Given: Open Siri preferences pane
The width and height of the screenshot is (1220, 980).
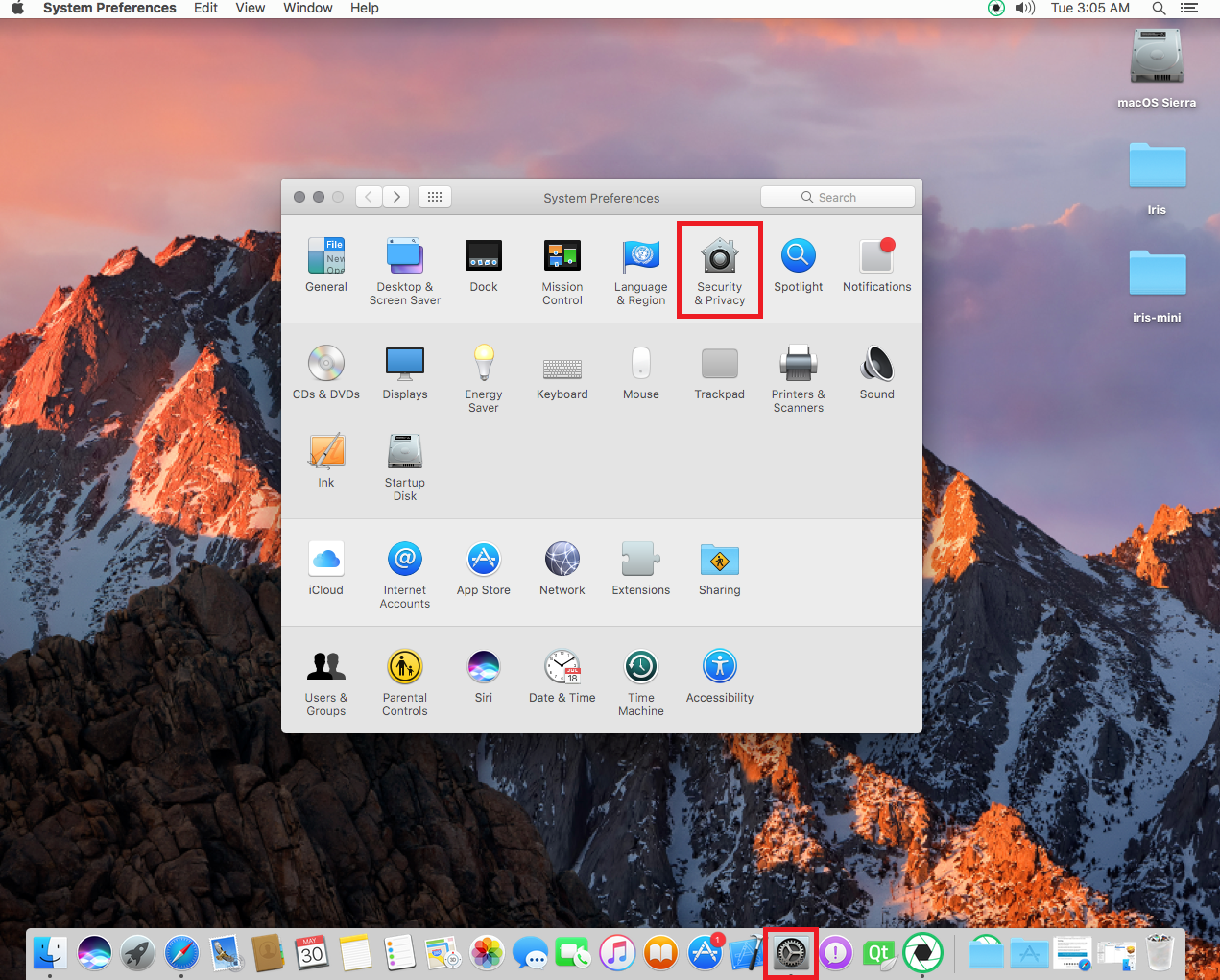Looking at the screenshot, I should pos(484,676).
